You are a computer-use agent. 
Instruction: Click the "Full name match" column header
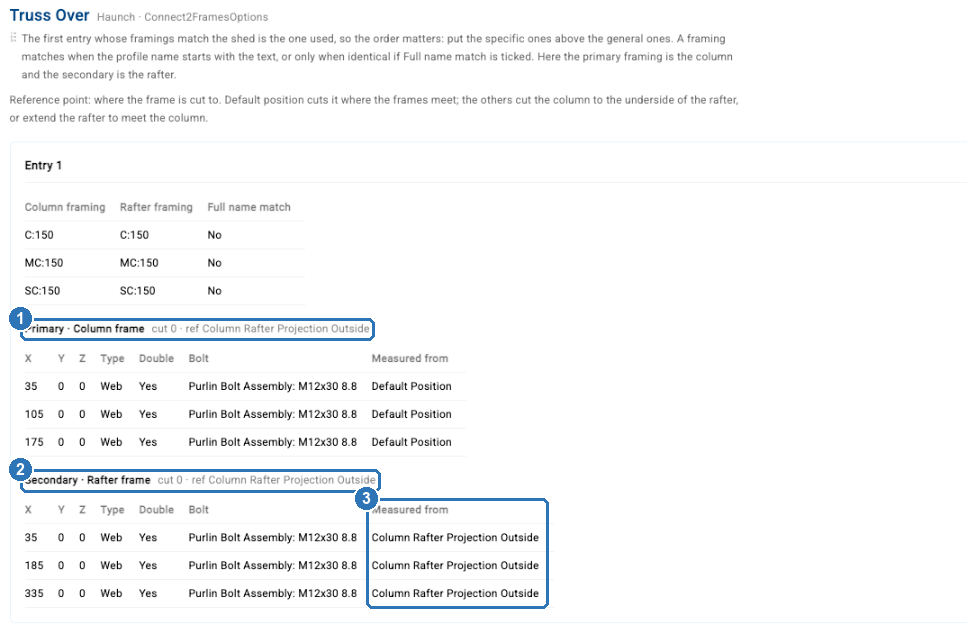249,207
